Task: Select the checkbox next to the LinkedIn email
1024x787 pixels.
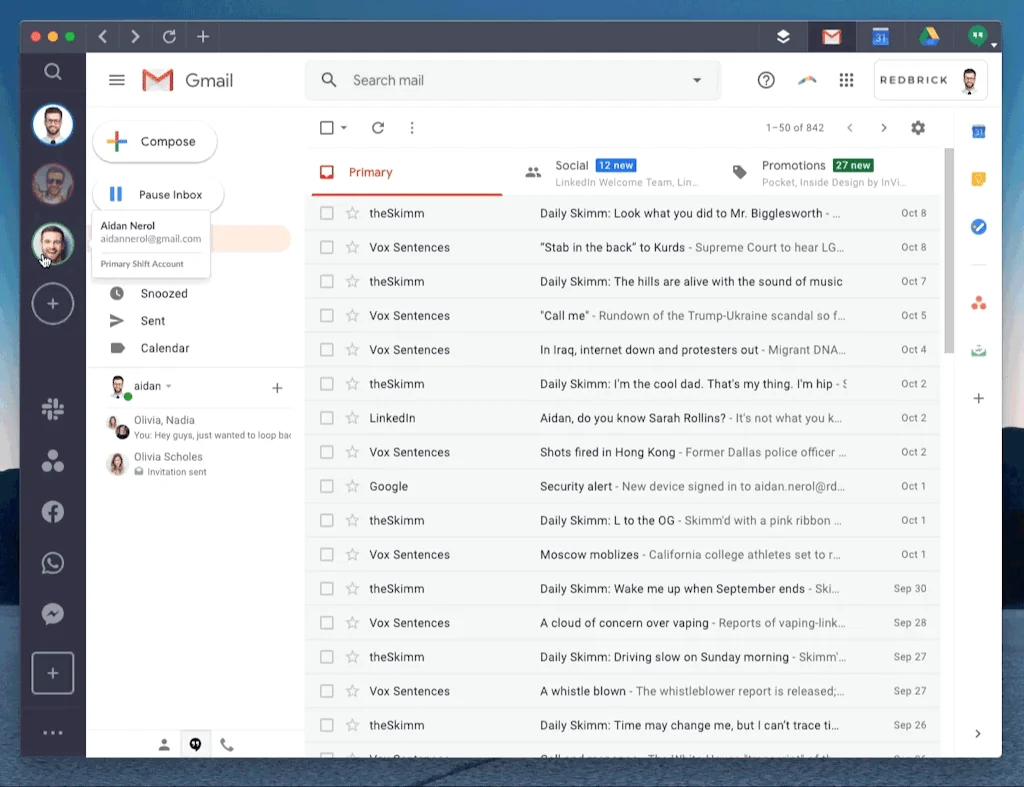Action: pos(327,418)
